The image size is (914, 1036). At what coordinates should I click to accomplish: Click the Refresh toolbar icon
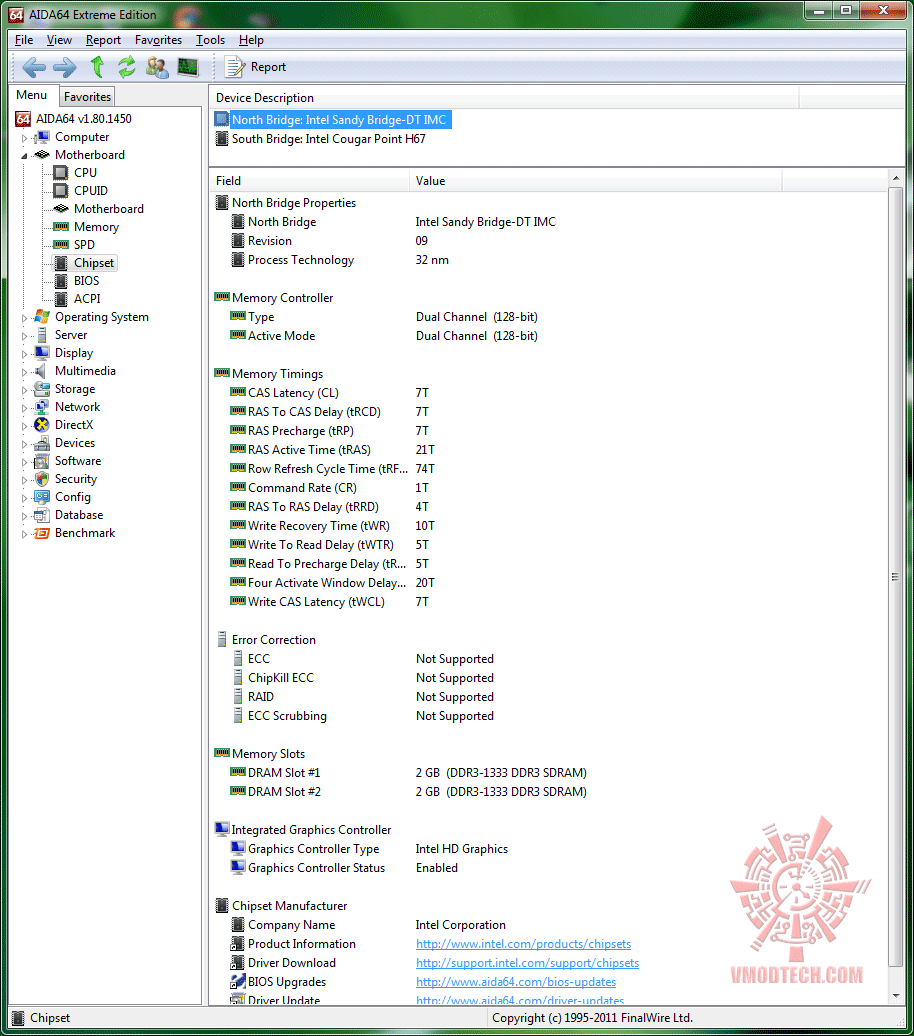click(x=126, y=67)
